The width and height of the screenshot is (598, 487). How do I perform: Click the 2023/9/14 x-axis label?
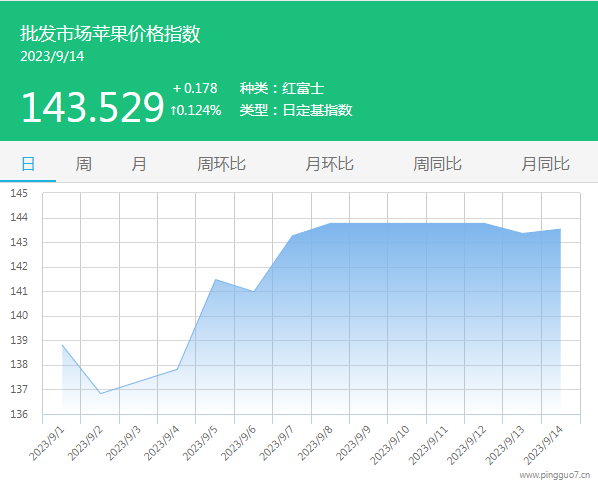543,445
